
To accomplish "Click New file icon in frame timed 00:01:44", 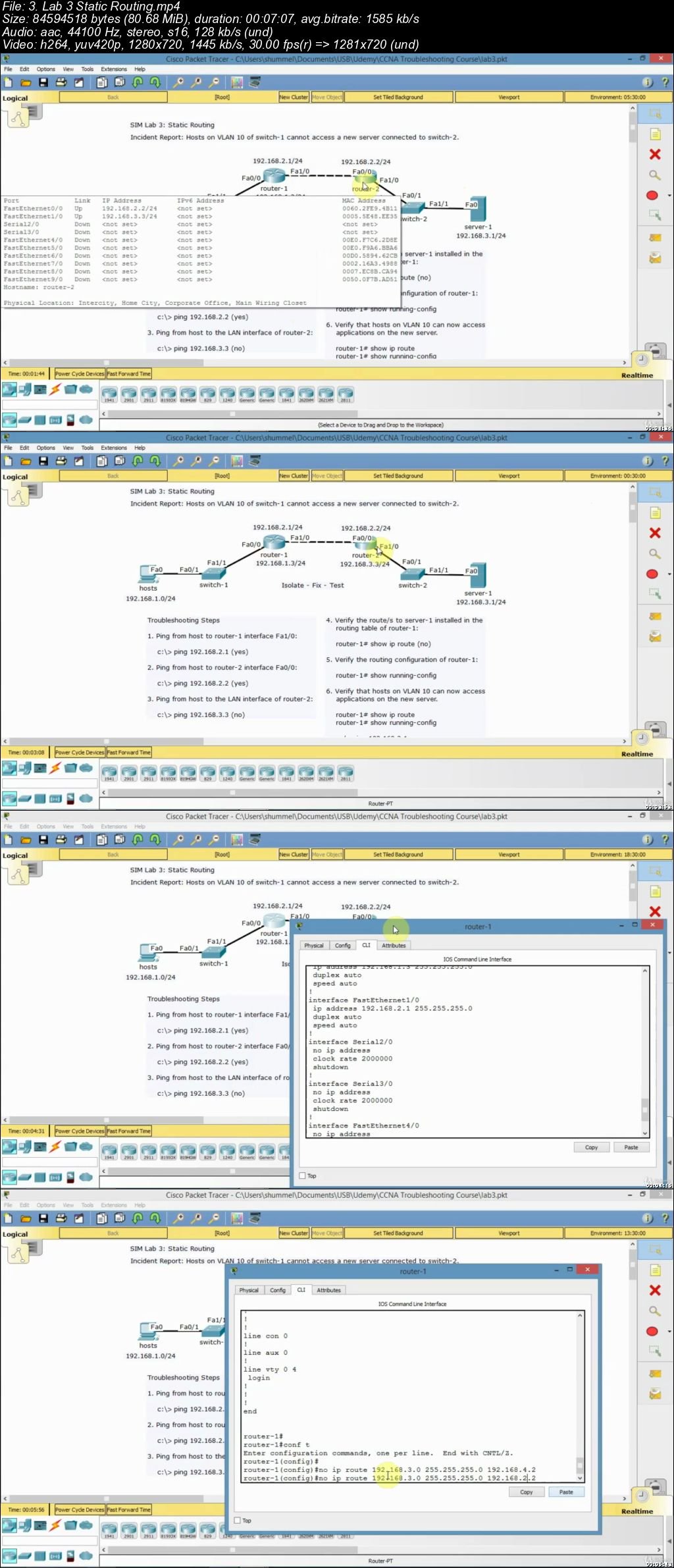I will (9, 82).
